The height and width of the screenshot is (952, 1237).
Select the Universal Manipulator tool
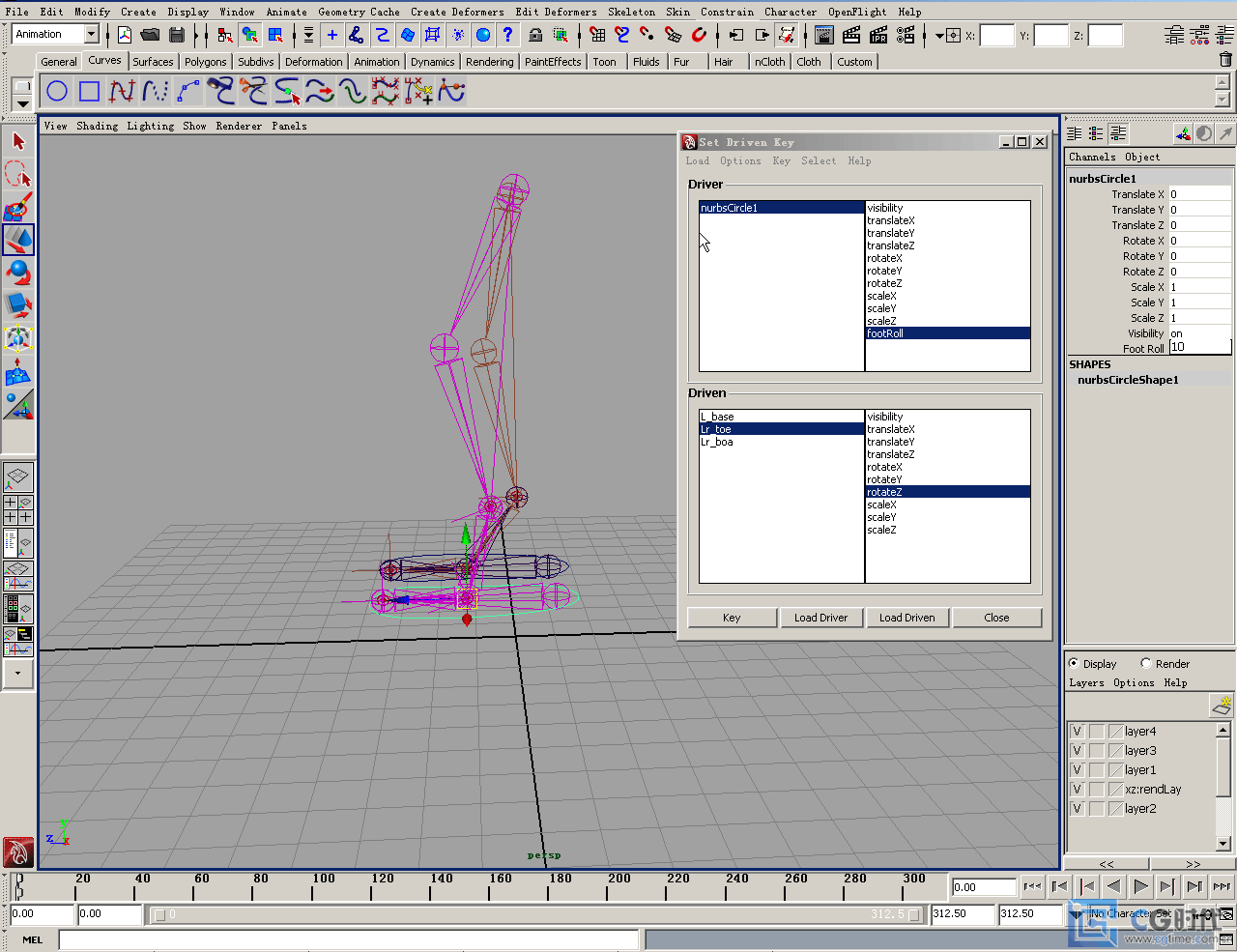pos(18,337)
